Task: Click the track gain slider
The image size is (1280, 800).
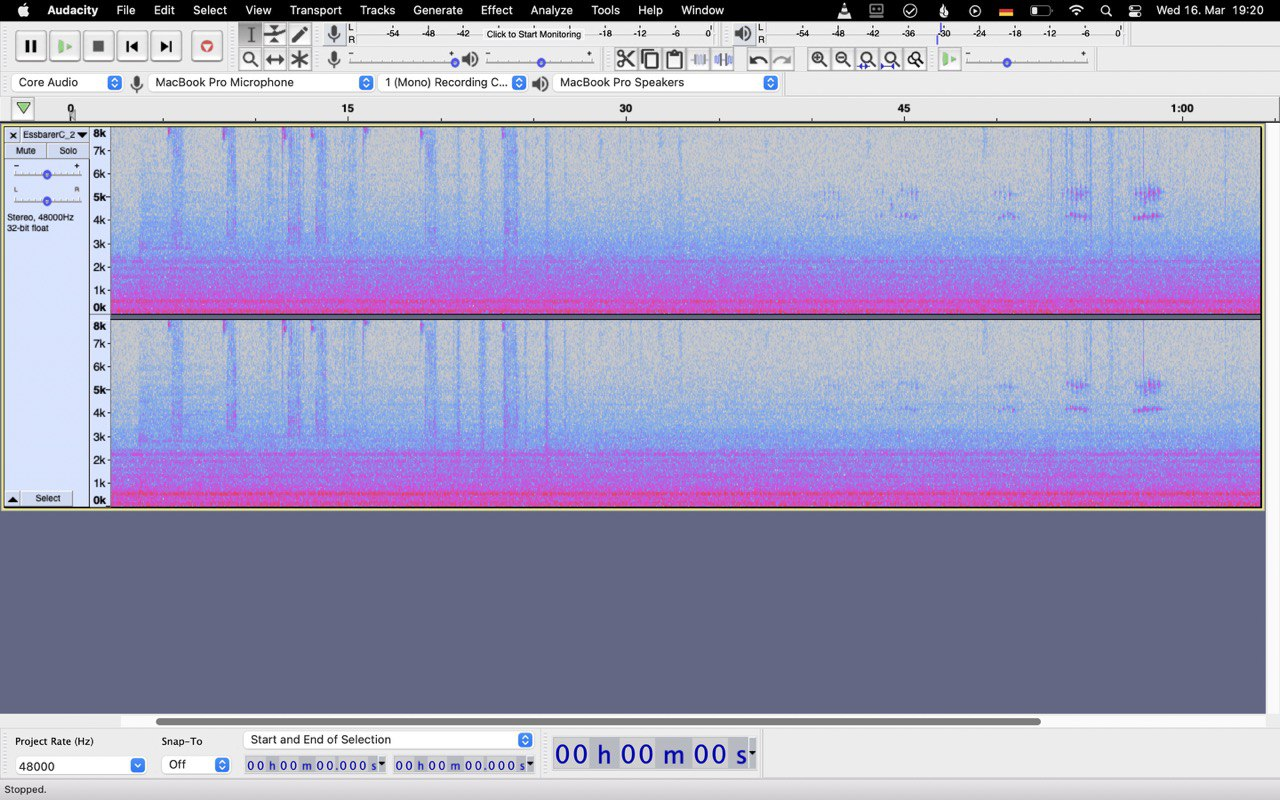Action: (47, 174)
